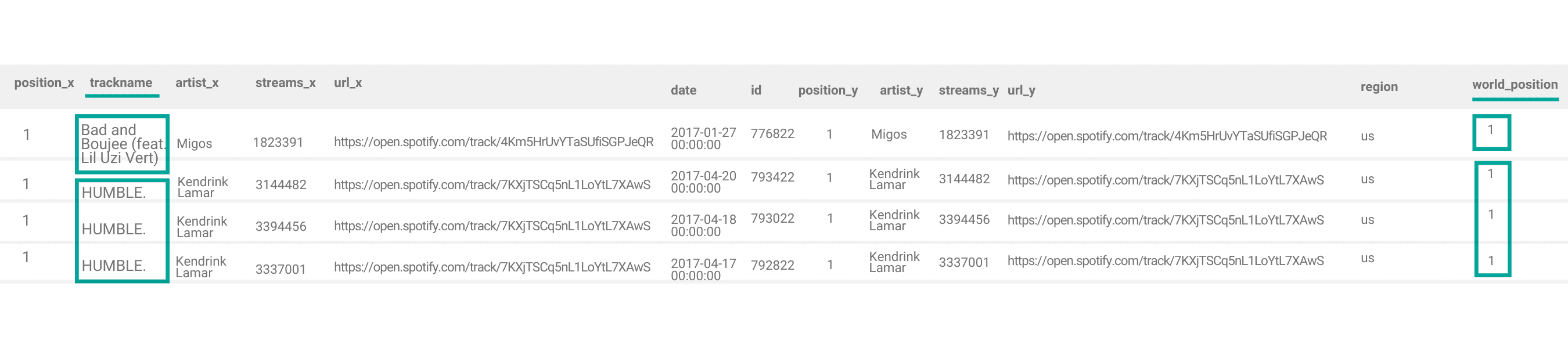Click the date cell 2017-04-17
Screen dimensions: 1568x348
703,269
